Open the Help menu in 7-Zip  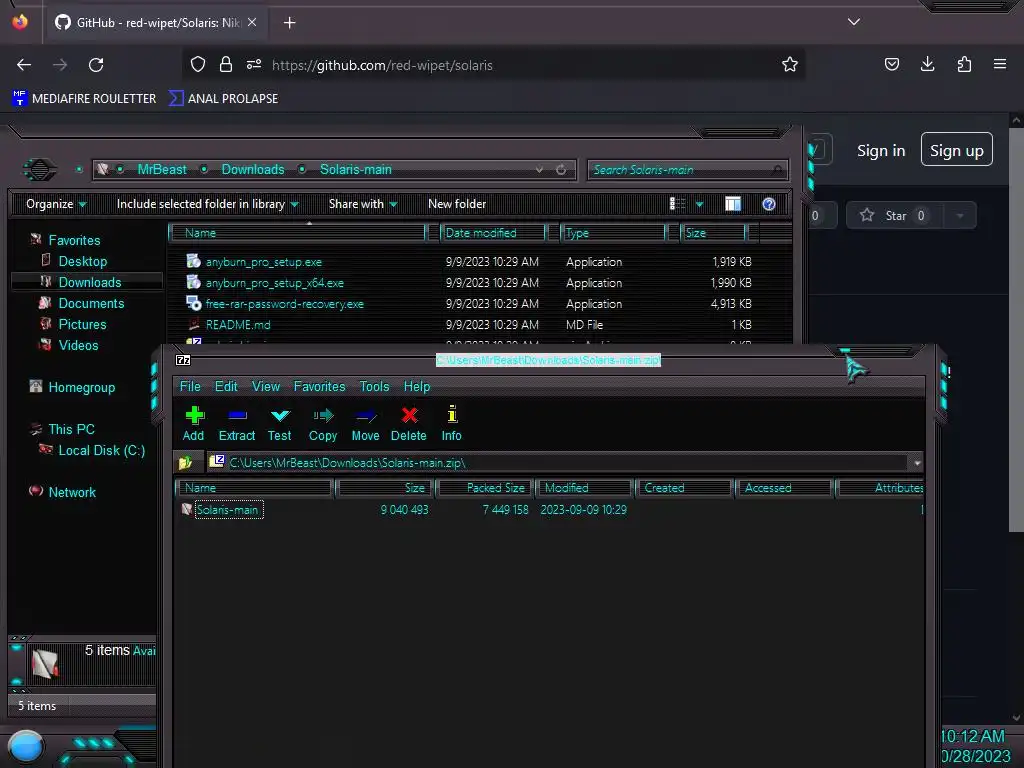417,386
